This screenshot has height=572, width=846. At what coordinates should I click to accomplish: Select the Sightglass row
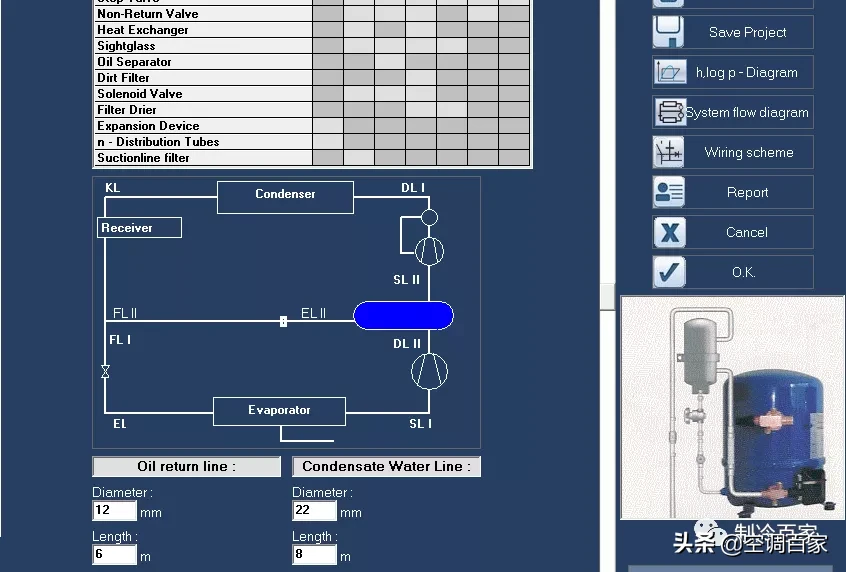coord(312,45)
